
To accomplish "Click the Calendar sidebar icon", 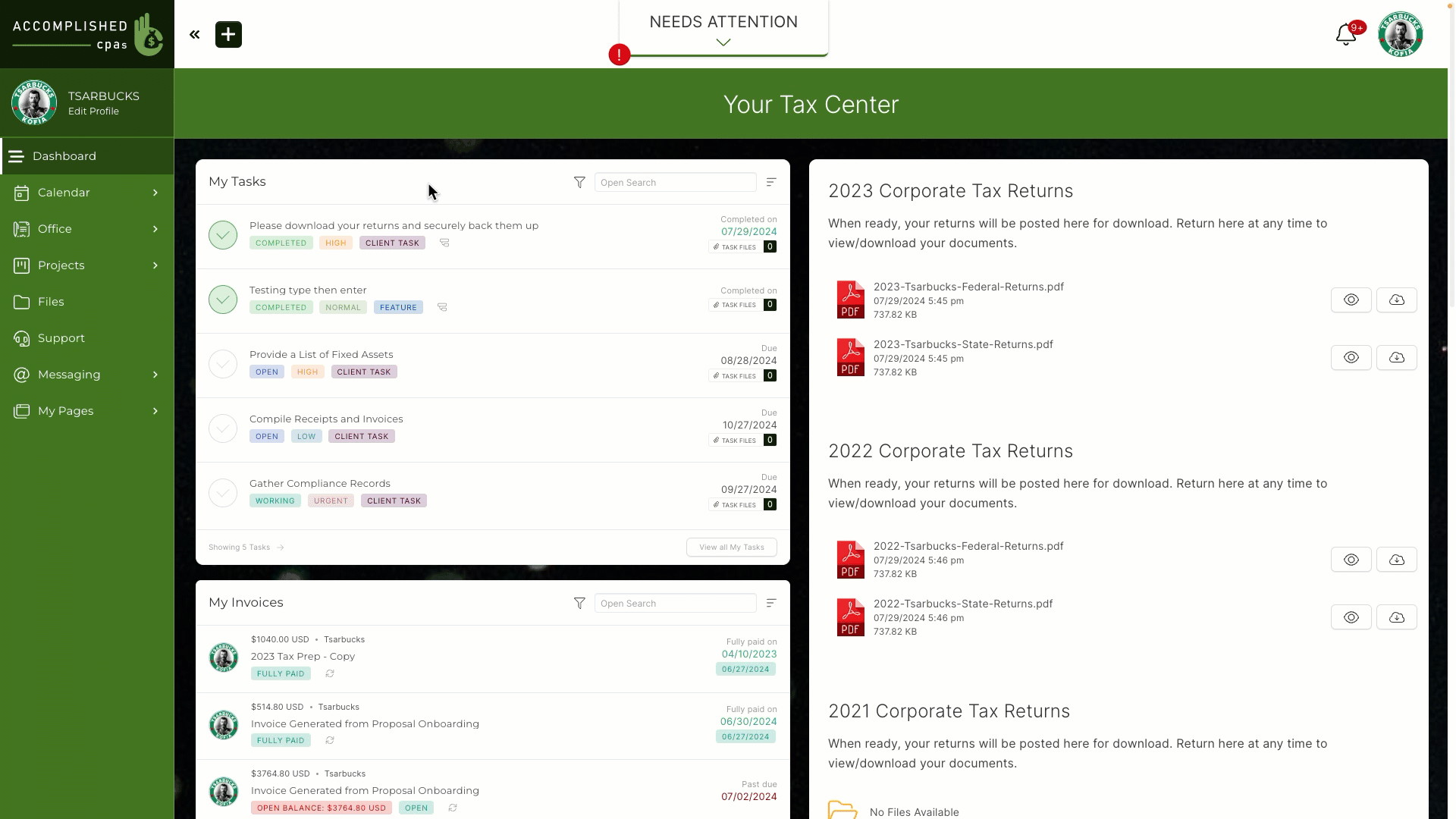I will [x=21, y=192].
